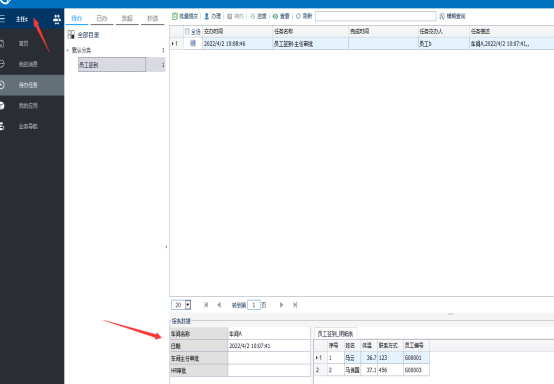The height and width of the screenshot is (384, 554).
Task: Click the message icon beside 我的消息
Action: (x=2, y=64)
